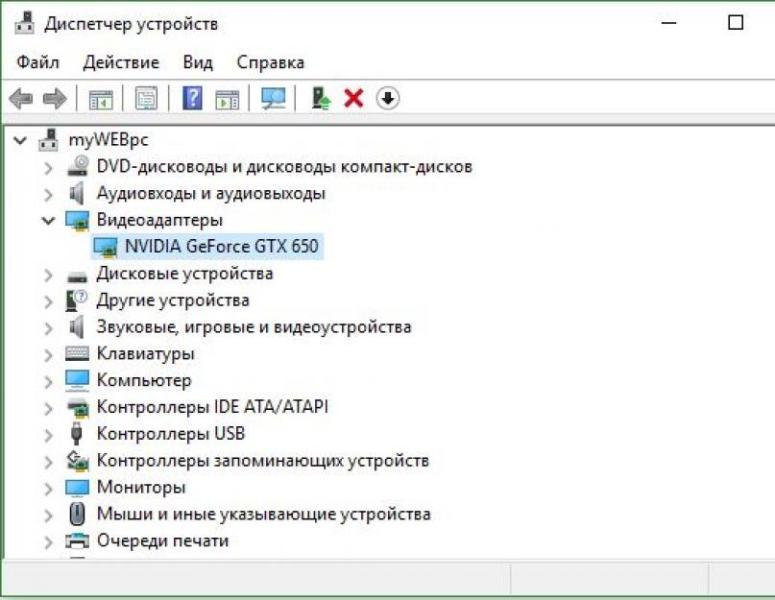
Task: Click the IDE ATA/ATAPI controllers icon
Action: click(x=78, y=407)
